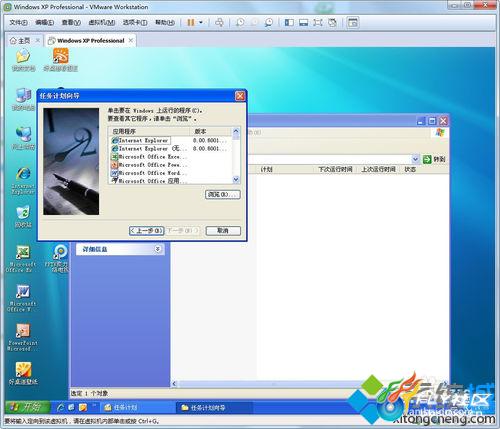Click scroll down arrow of program list
500x429 pixels.
point(236,180)
